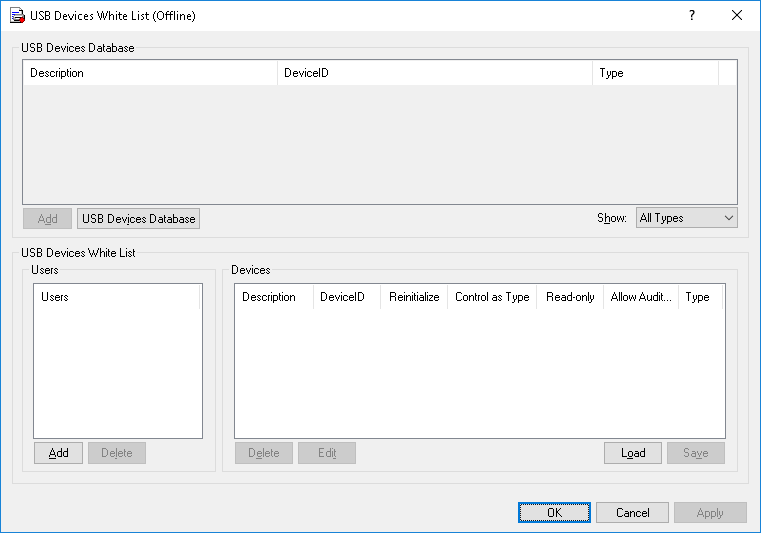Screen dimensions: 761x533
Task: Click Control as Type column header
Action: pyautogui.click(x=492, y=297)
